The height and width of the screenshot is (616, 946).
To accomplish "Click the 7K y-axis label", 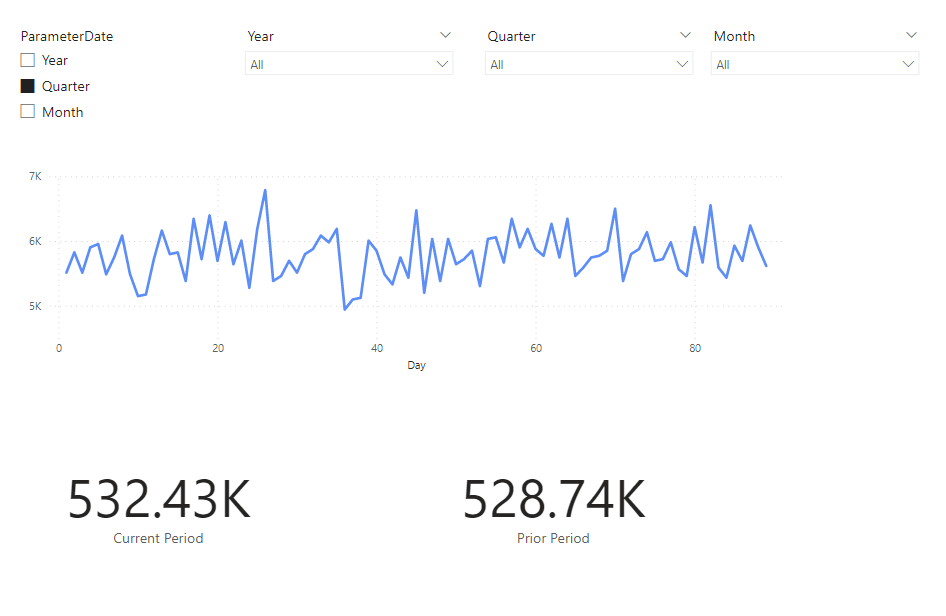I will 36,176.
